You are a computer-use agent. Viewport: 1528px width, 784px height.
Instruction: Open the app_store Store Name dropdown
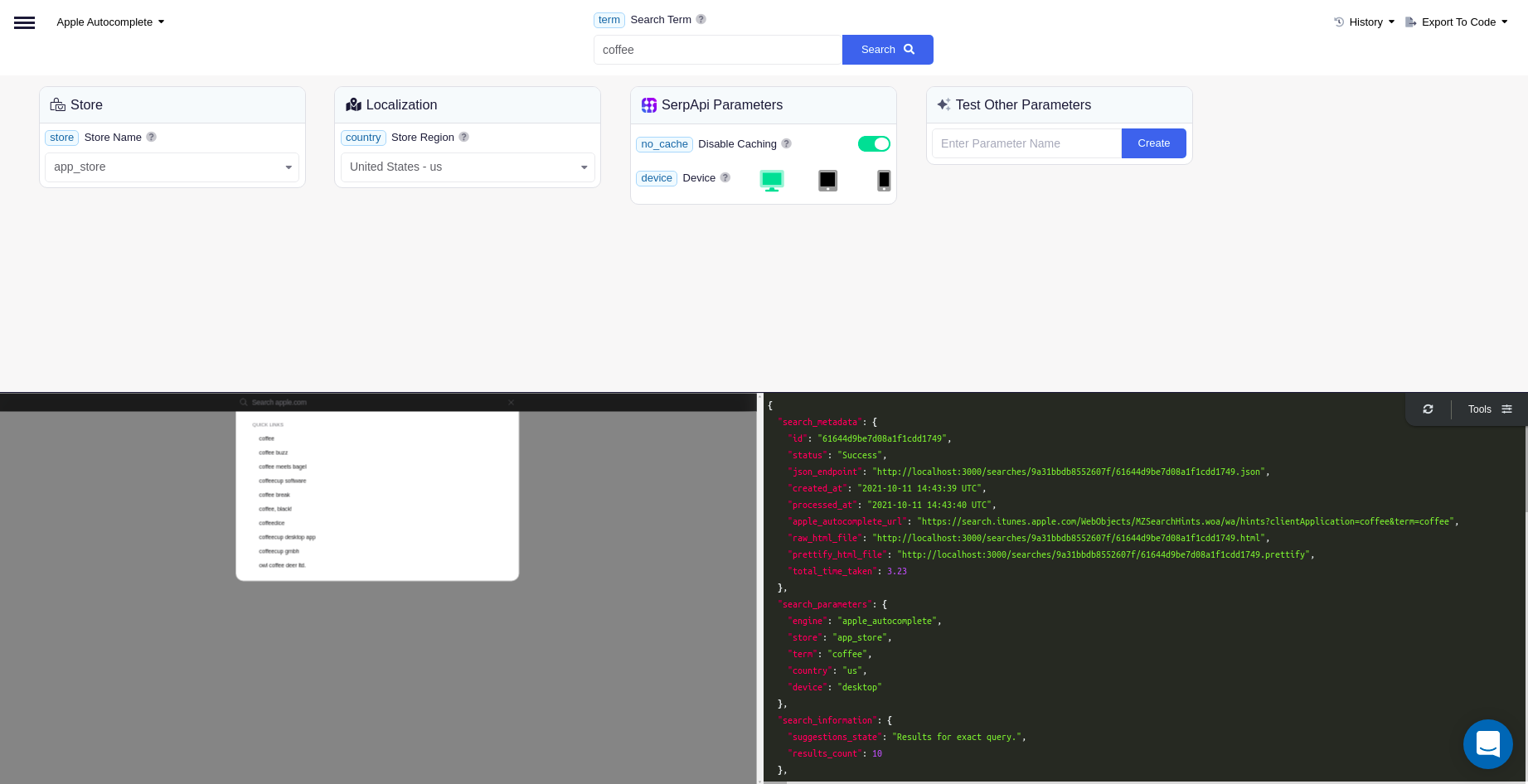click(x=171, y=167)
